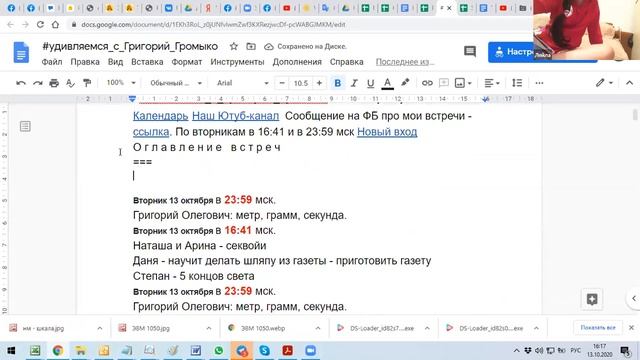Go to the browser home page

(x=55, y=24)
